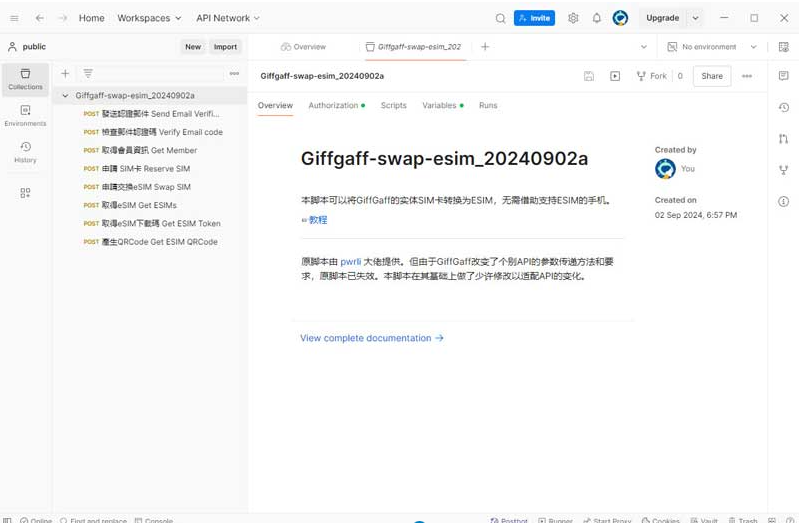Open collection more actions ellipsis
Screen dimensions: 811x523
747,76
